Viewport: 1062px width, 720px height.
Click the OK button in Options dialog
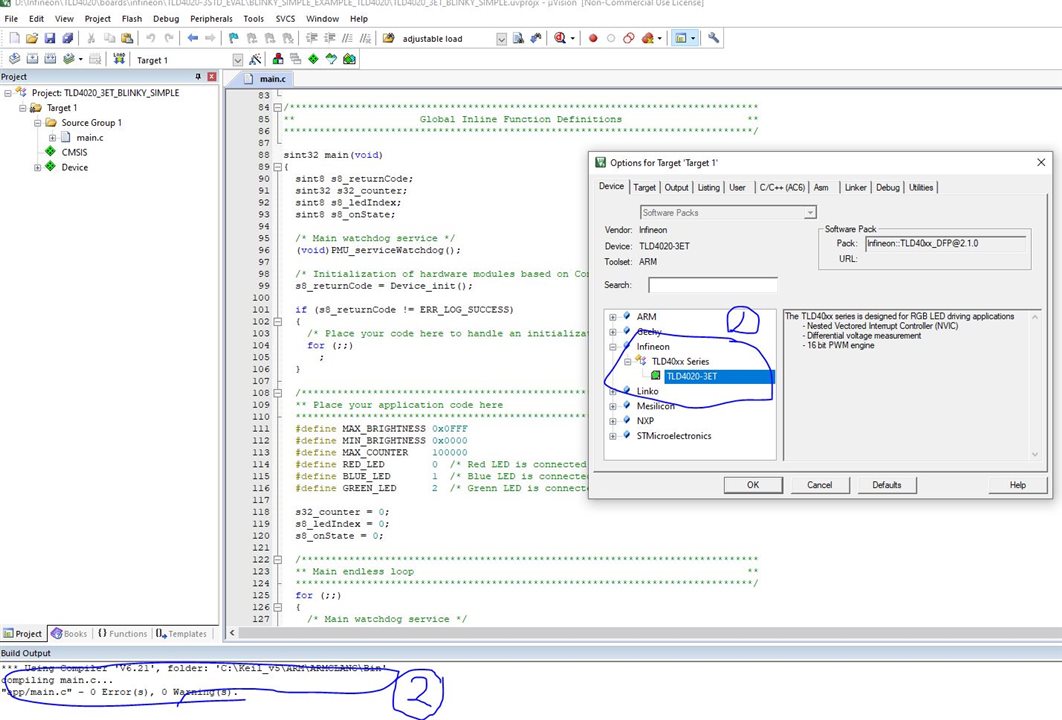point(752,485)
